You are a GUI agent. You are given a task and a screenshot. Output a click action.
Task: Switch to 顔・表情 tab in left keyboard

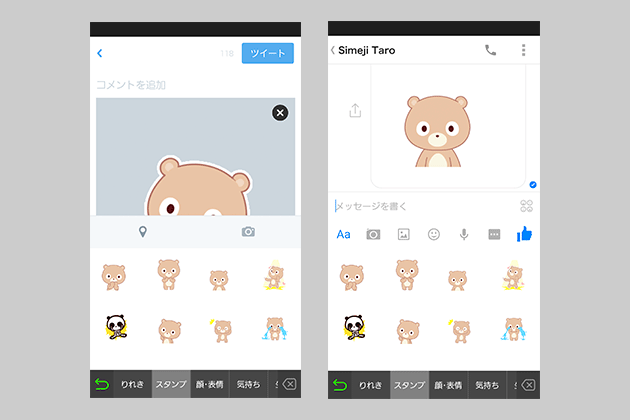pos(210,384)
